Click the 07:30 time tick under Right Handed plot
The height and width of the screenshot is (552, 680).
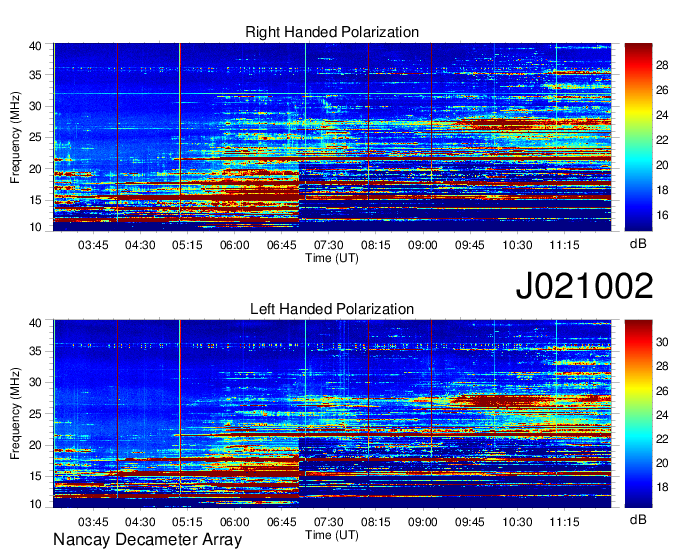329,245
